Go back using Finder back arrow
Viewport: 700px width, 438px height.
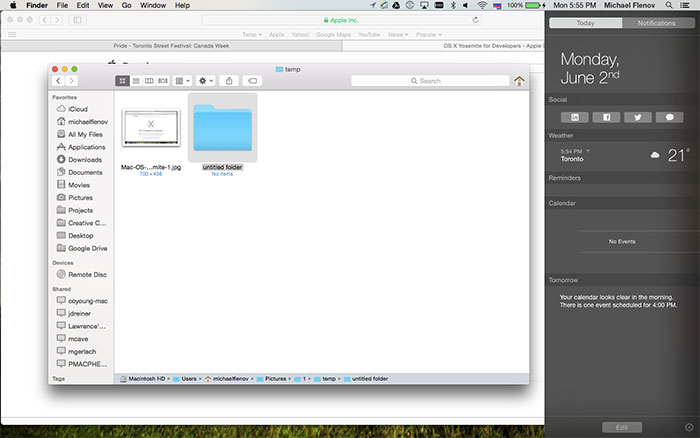click(x=59, y=80)
